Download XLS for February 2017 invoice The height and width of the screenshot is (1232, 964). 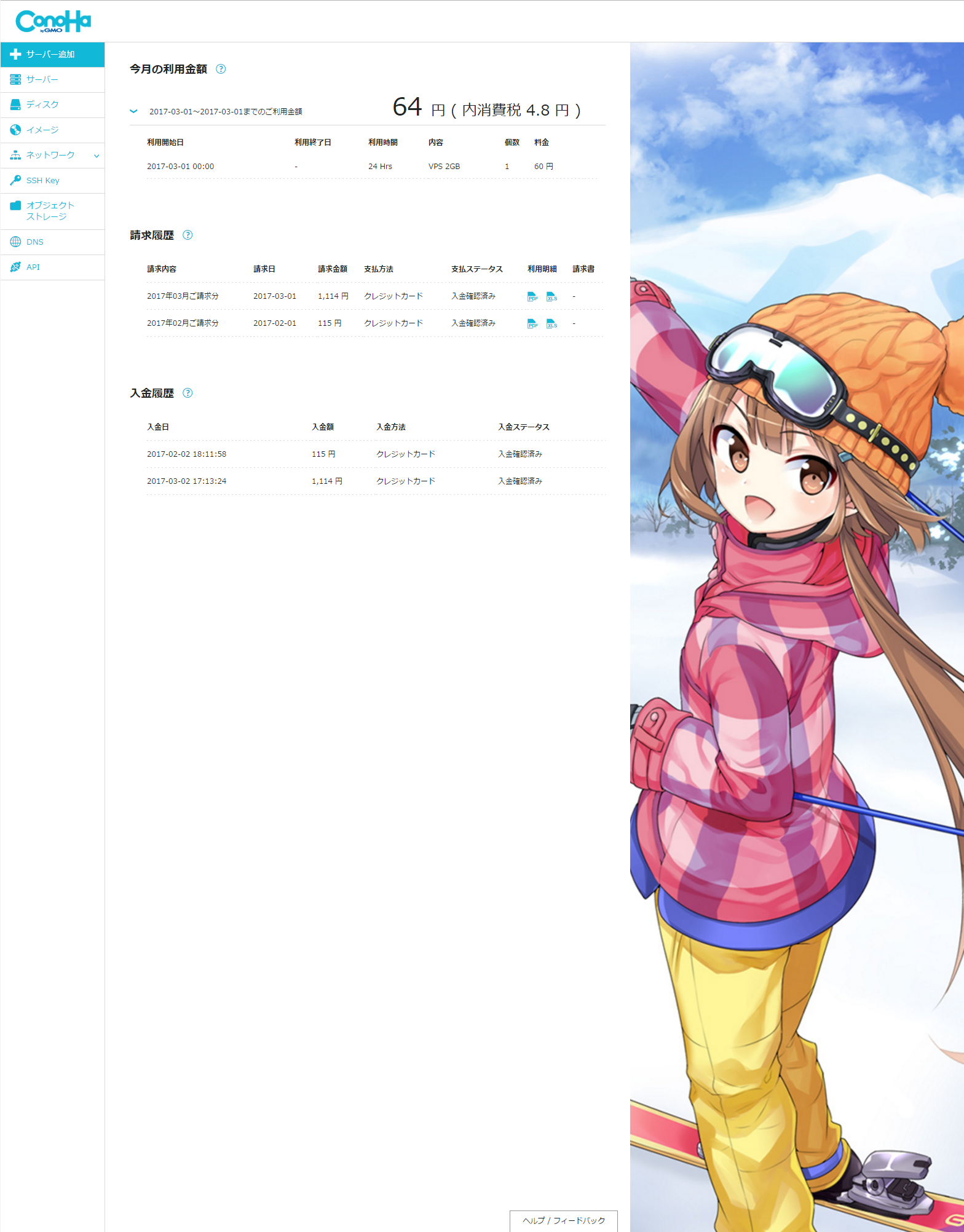coord(551,324)
